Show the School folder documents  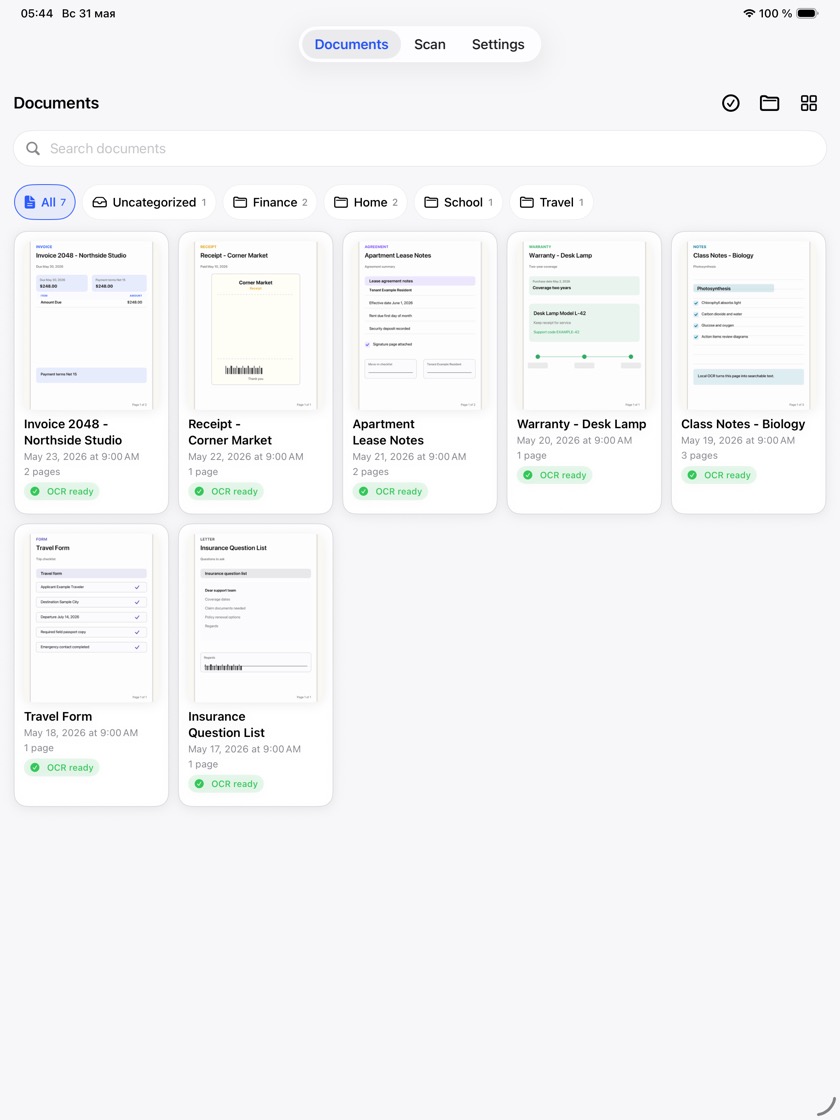[x=459, y=202]
